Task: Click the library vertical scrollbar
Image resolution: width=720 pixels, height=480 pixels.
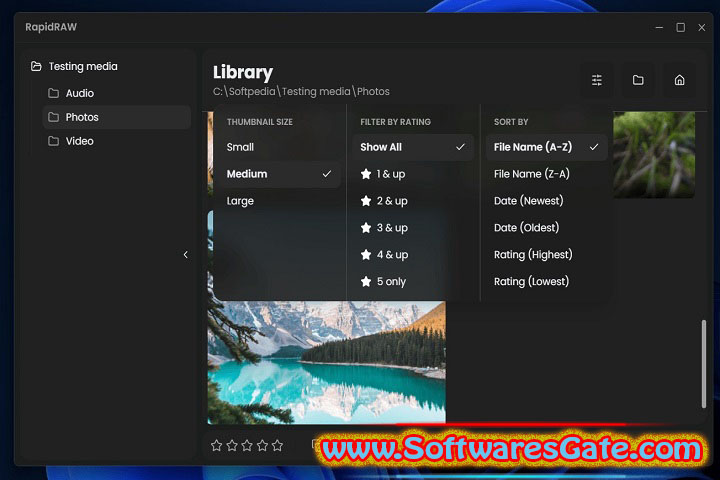Action: (x=704, y=364)
